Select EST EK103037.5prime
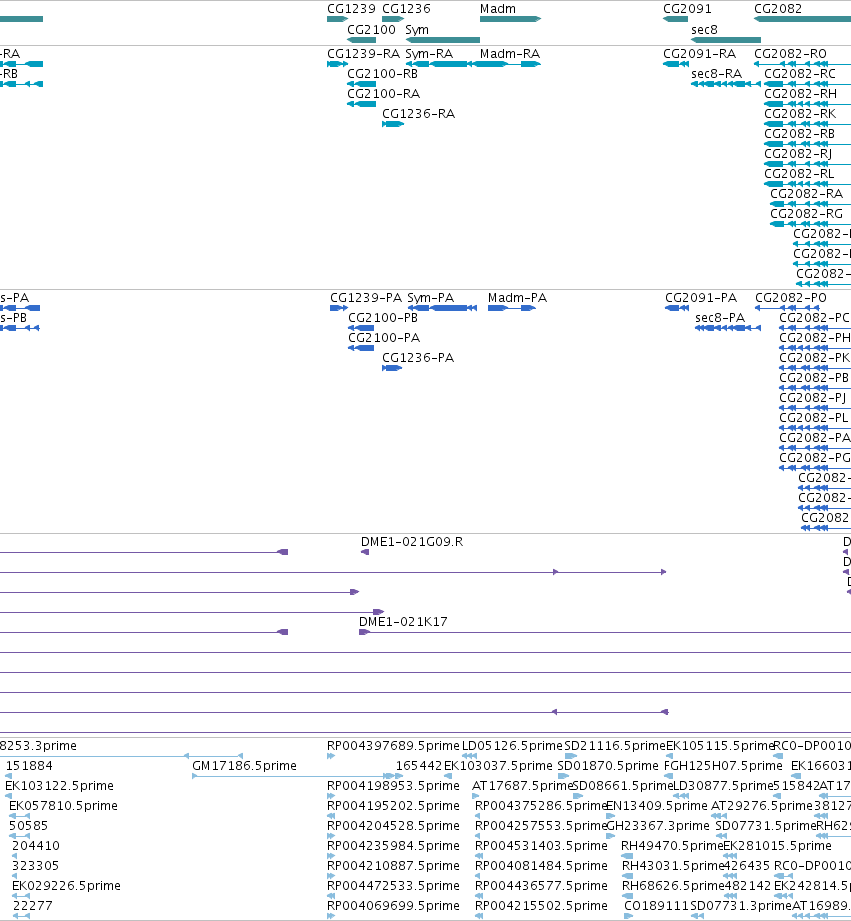 click(x=498, y=767)
